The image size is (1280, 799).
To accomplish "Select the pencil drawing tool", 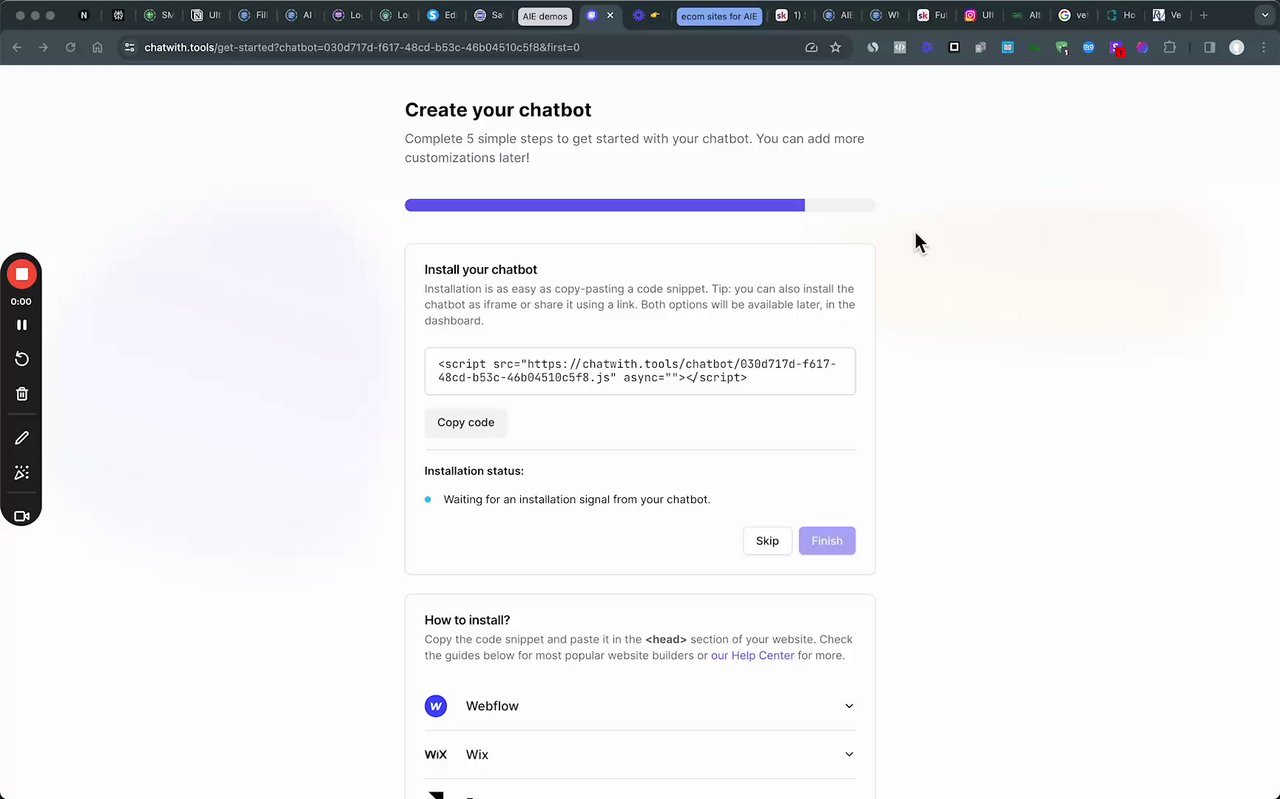I will tap(21, 438).
